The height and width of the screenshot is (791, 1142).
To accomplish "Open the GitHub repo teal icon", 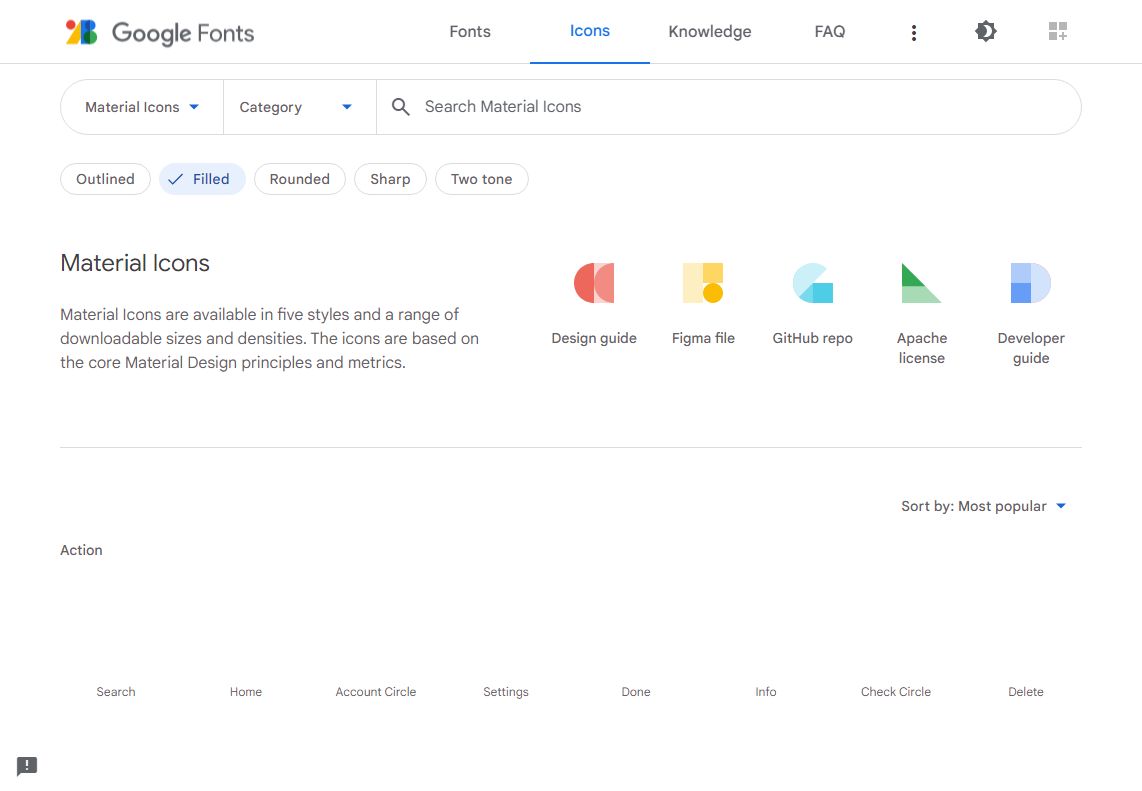I will [812, 283].
